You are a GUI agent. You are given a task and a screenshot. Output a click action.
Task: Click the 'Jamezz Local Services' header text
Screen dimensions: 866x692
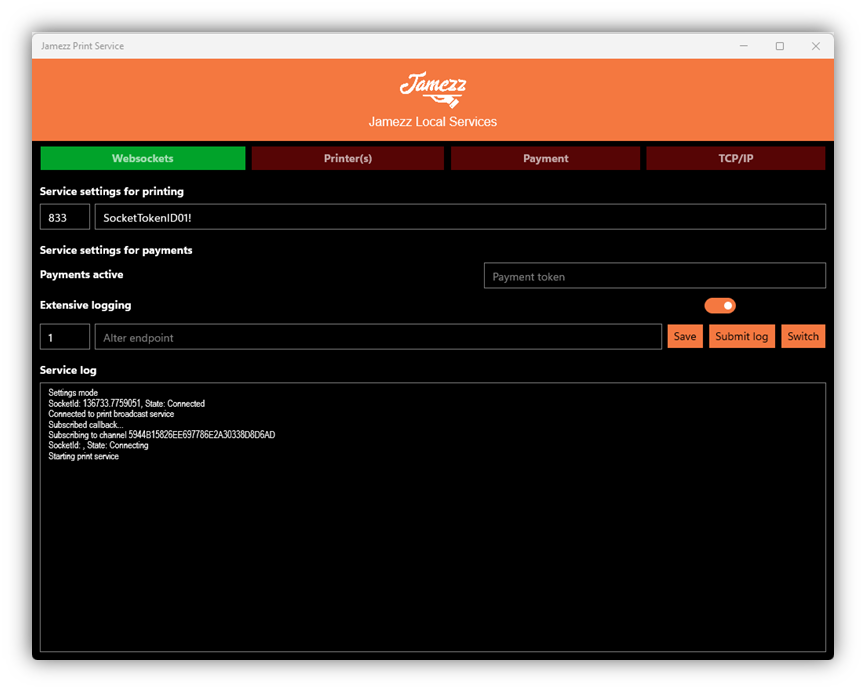point(432,122)
